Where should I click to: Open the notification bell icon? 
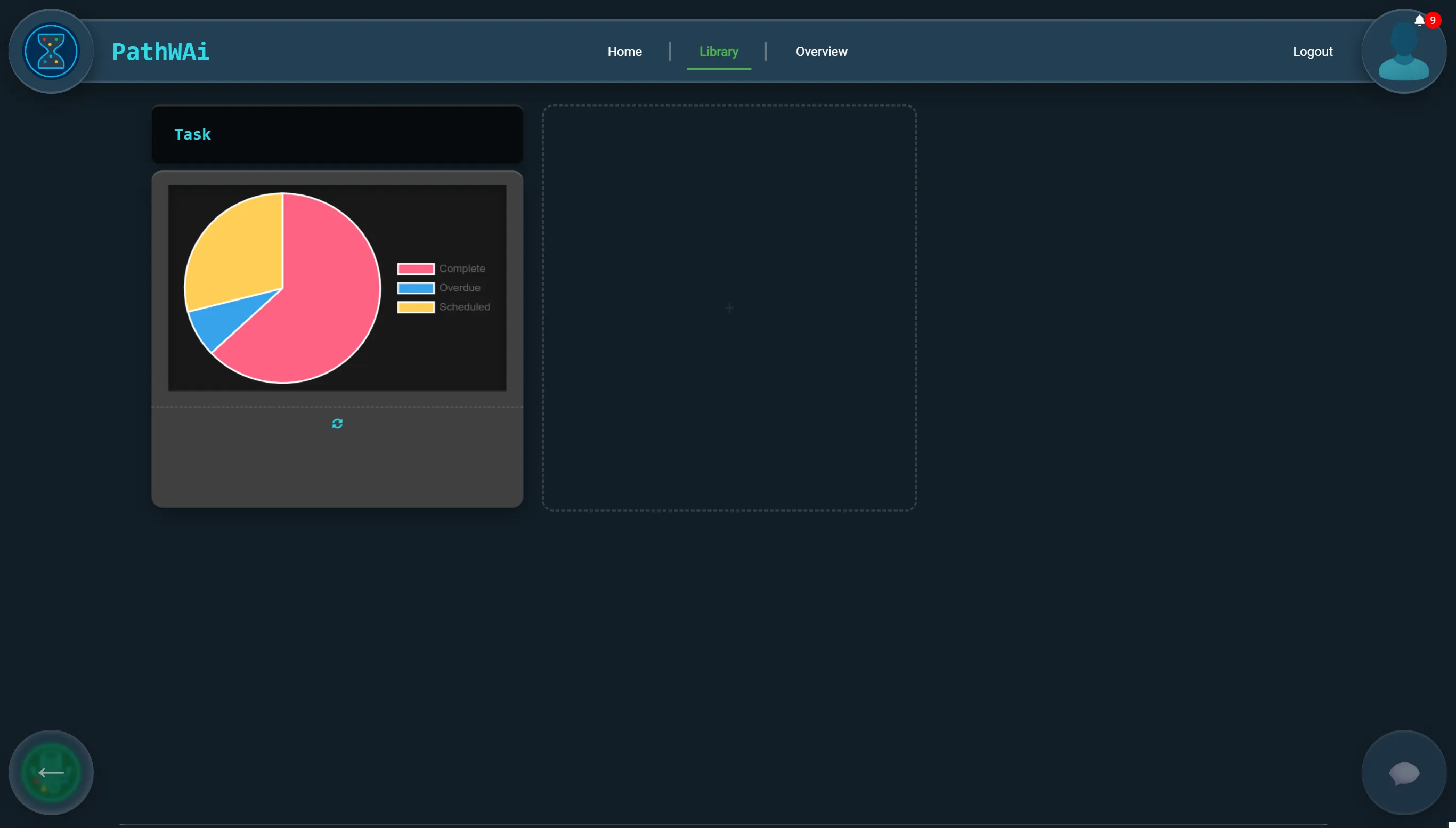tap(1419, 21)
